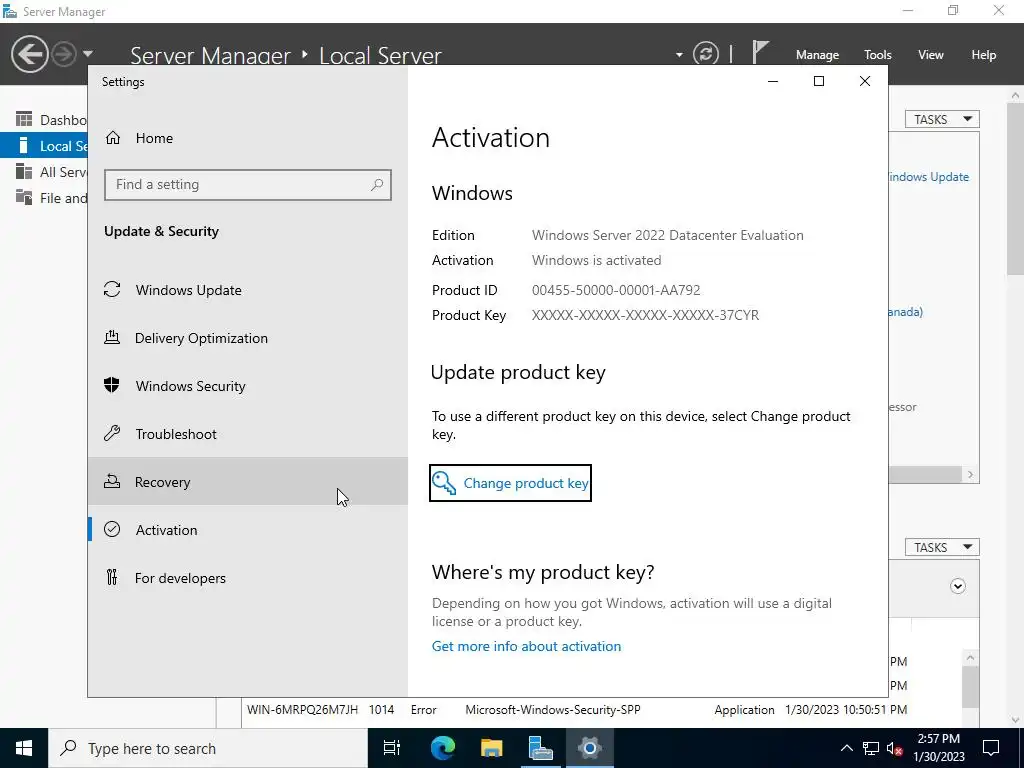This screenshot has height=768, width=1024.
Task: Click Change product key
Action: tap(510, 483)
